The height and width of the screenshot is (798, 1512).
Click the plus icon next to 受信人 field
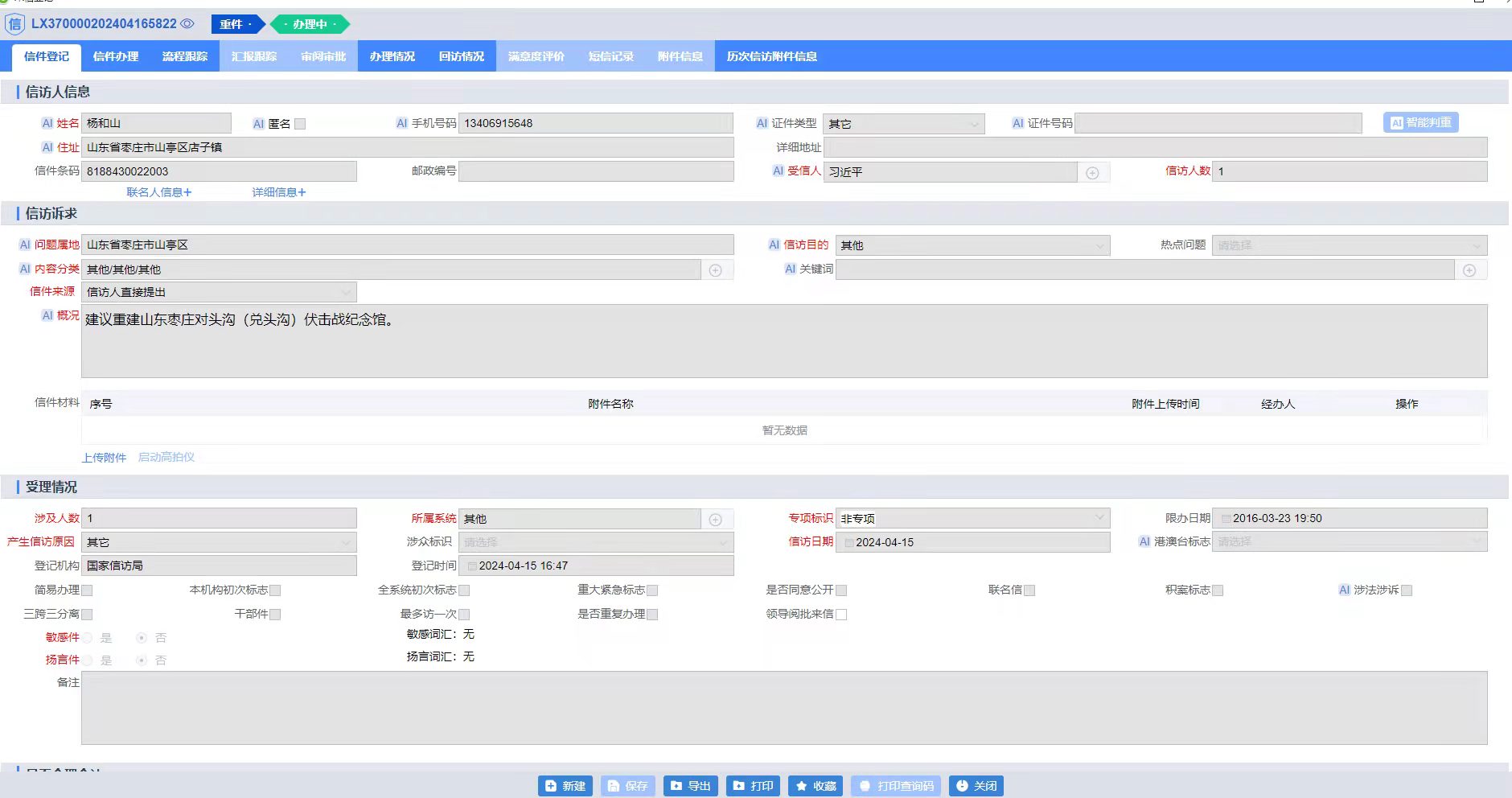point(1092,173)
